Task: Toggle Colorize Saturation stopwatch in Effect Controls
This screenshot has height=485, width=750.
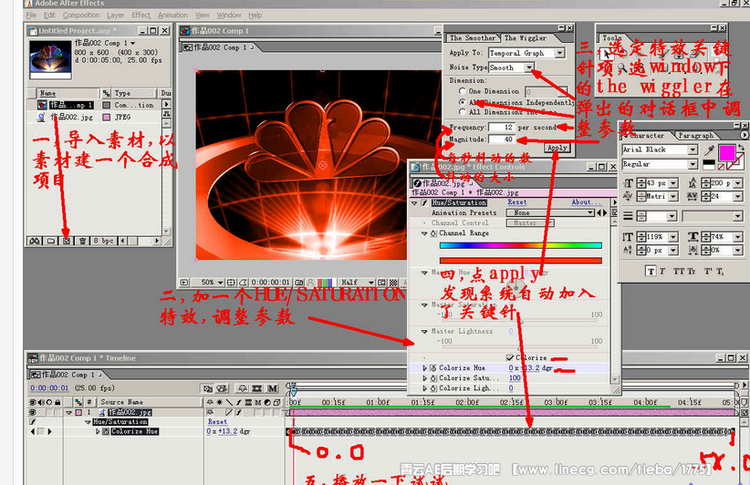Action: point(433,378)
